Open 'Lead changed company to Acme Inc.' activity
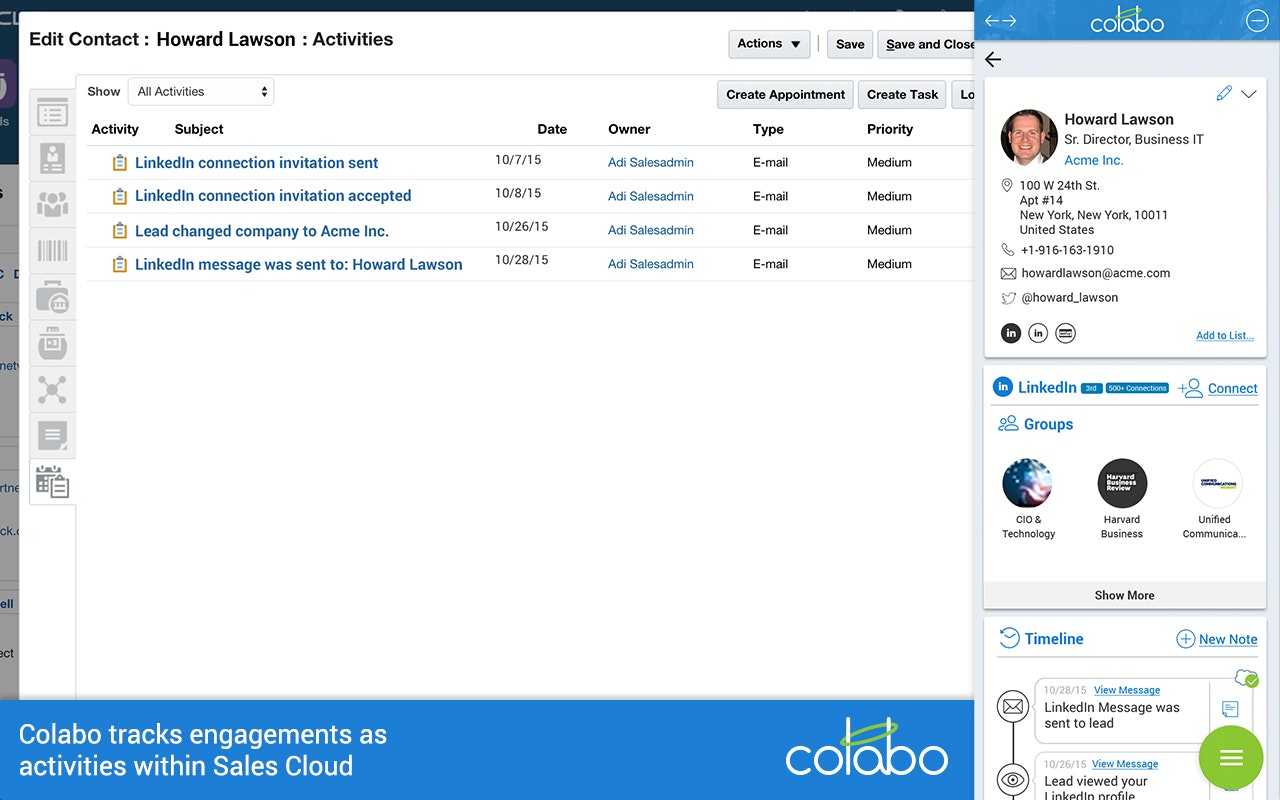The image size is (1280, 800). click(262, 231)
